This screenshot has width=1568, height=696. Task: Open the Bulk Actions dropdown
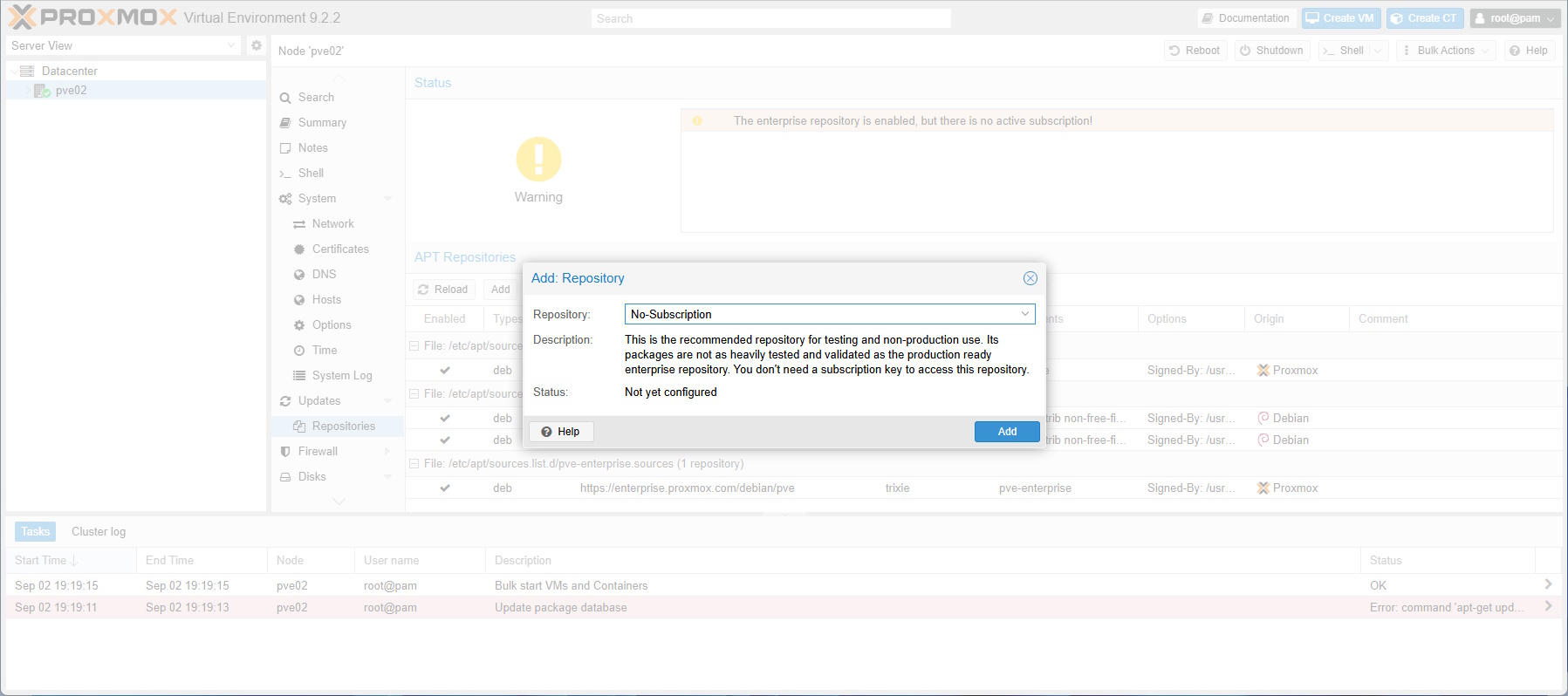pos(1446,51)
